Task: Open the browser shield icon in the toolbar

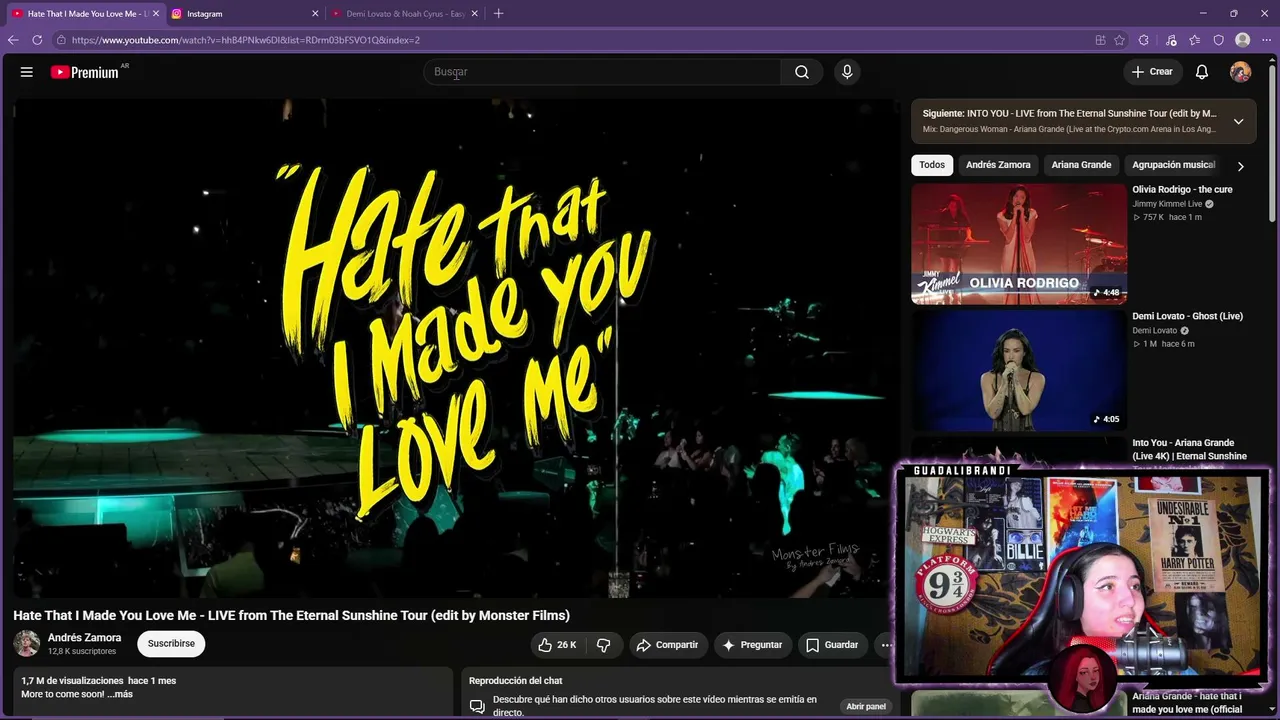Action: tap(1218, 40)
